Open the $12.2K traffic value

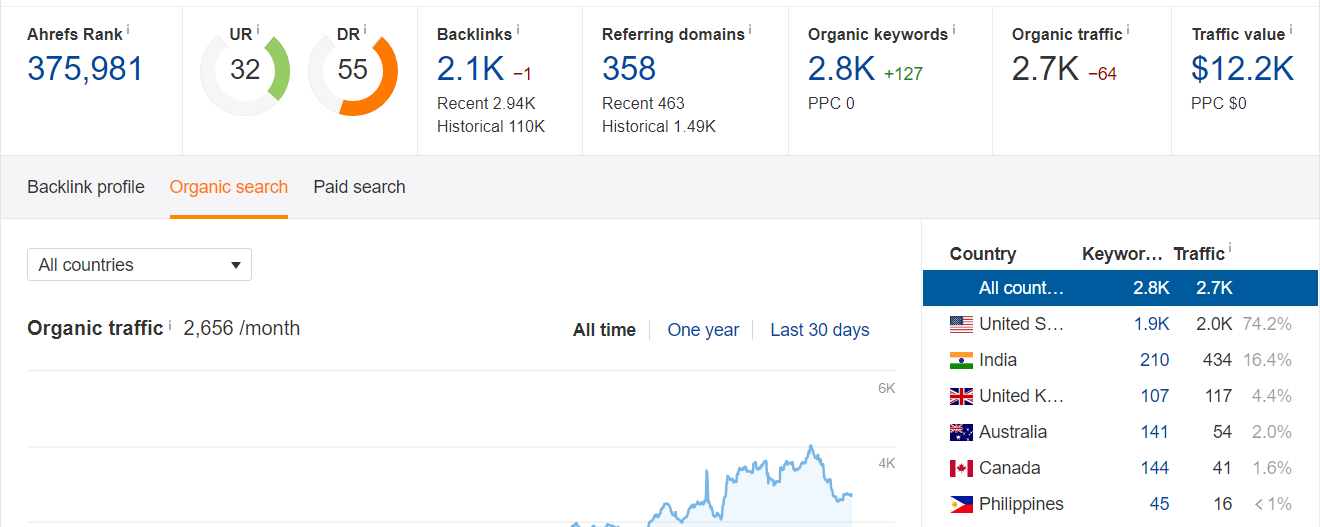(x=1243, y=69)
